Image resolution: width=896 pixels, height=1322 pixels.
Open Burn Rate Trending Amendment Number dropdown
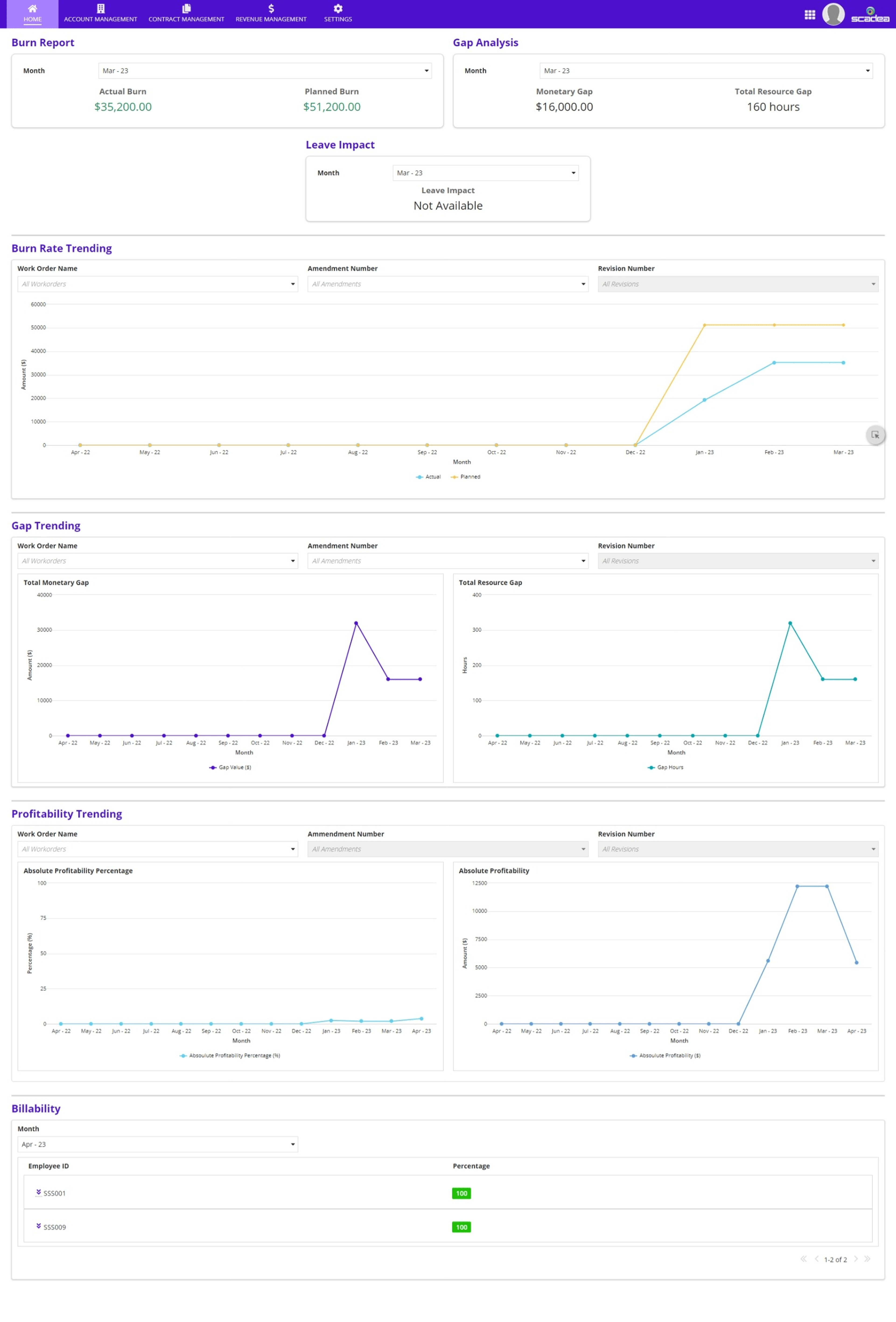click(x=448, y=284)
